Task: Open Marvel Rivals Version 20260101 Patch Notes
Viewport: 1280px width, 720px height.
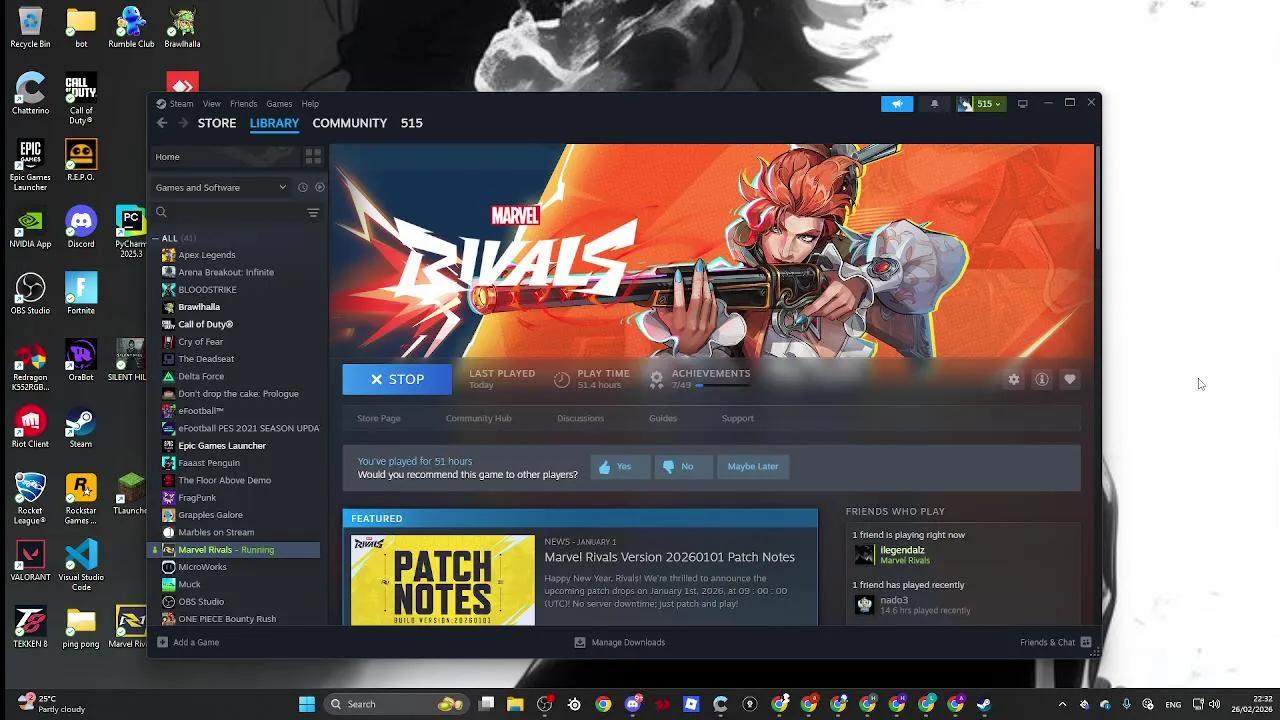Action: click(x=669, y=557)
